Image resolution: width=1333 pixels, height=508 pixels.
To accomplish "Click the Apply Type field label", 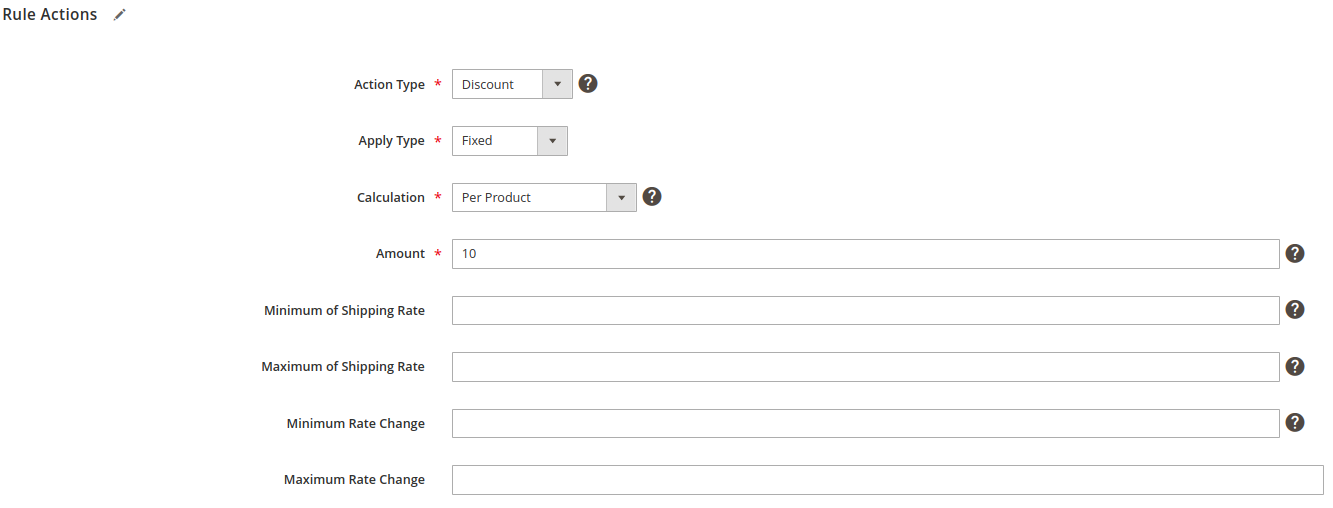I will (x=391, y=141).
